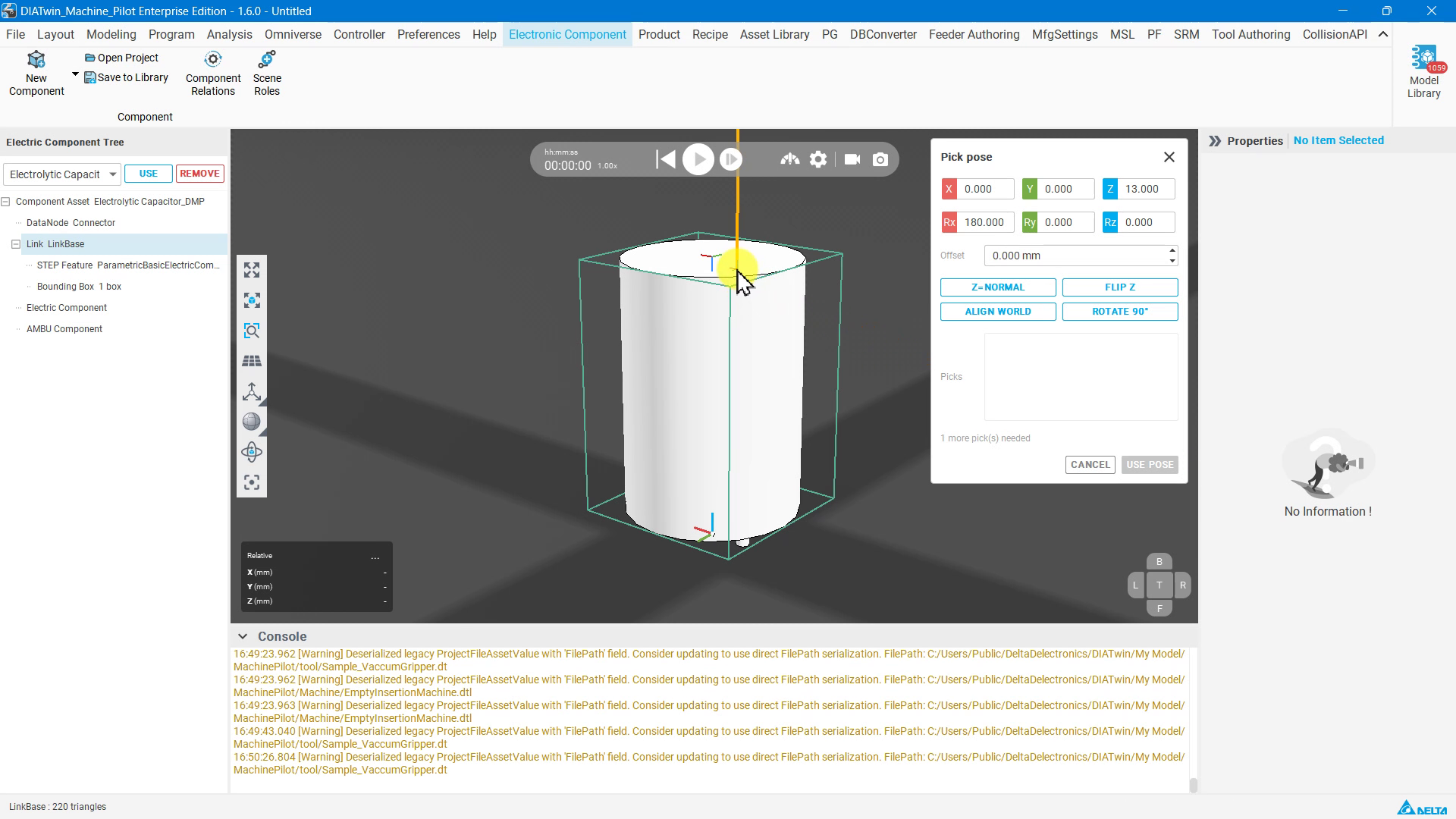
Task: Collapse the Console panel
Action: click(243, 637)
